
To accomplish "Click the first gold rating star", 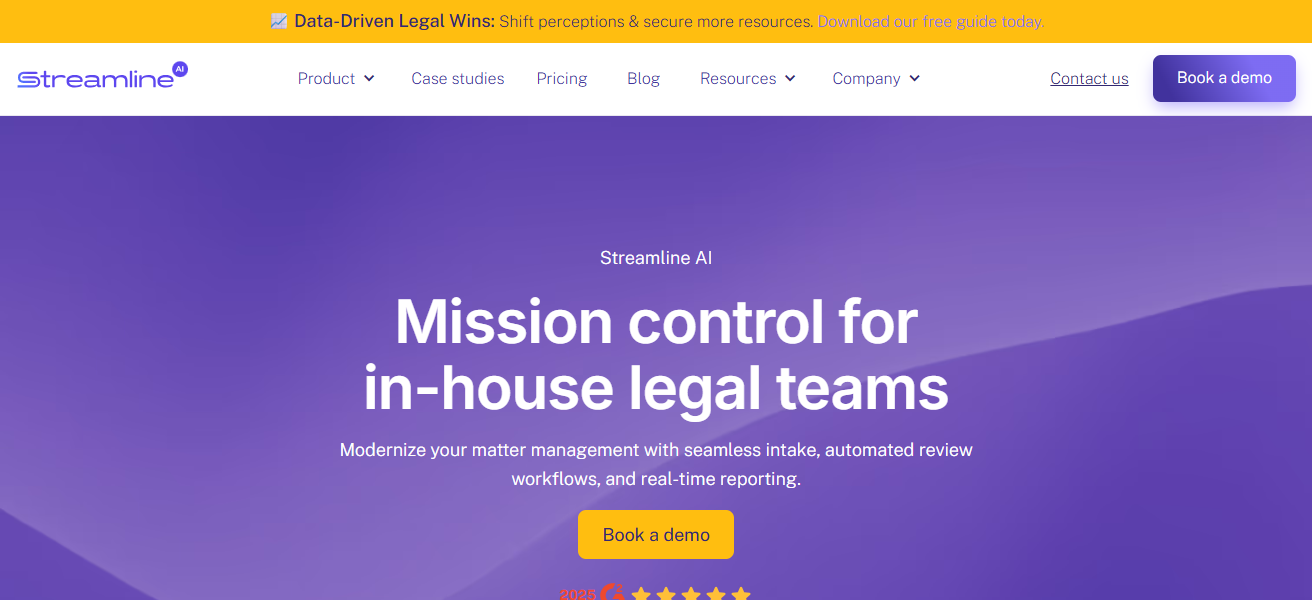I will pyautogui.click(x=641, y=594).
